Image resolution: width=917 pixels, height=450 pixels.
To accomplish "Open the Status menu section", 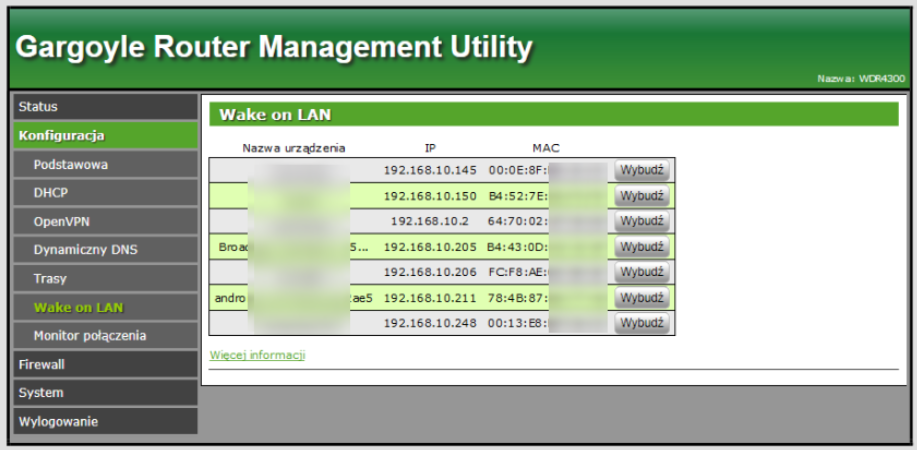I will (103, 106).
